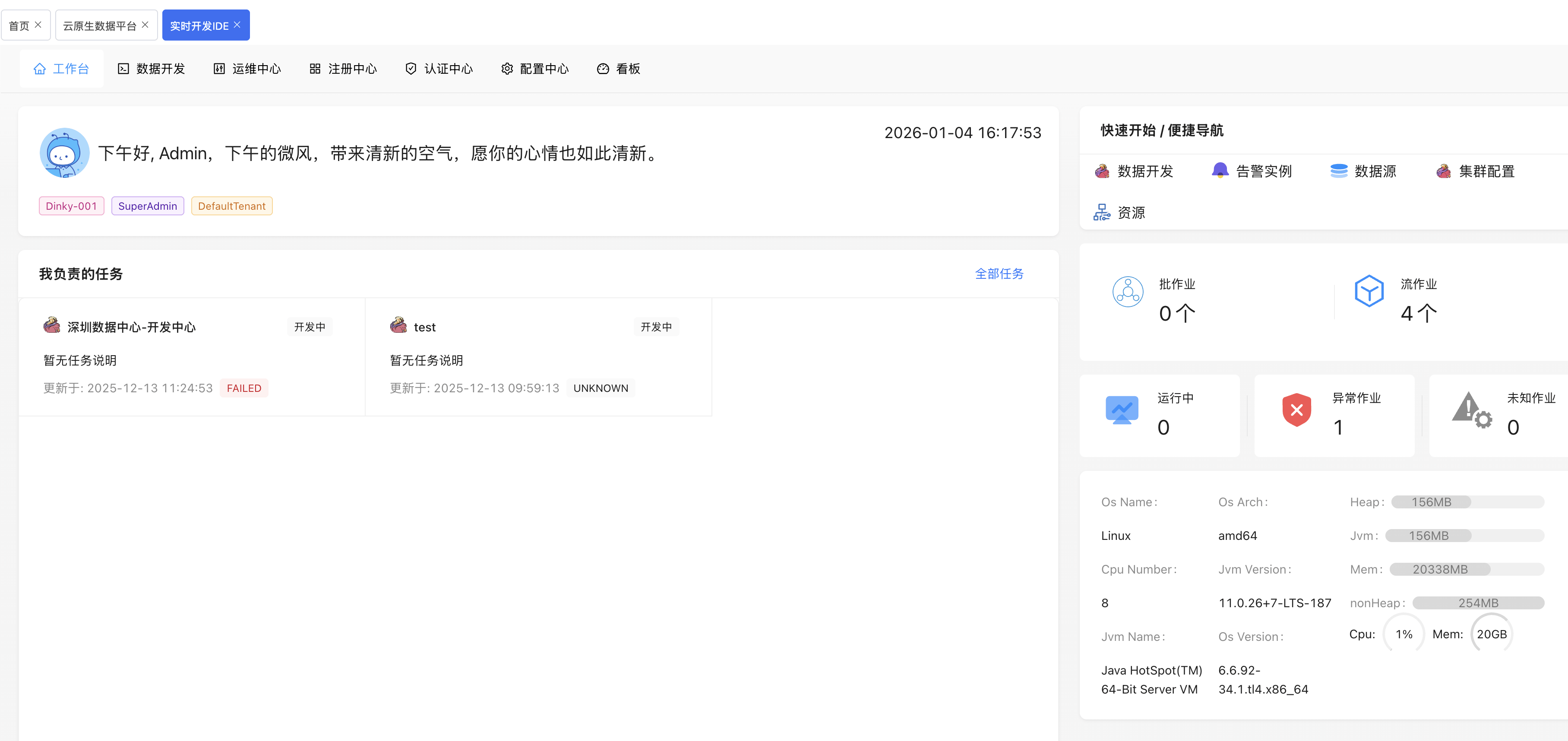Open the 资源 network icon shortcut
This screenshot has height=741, width=1568.
click(x=1102, y=212)
